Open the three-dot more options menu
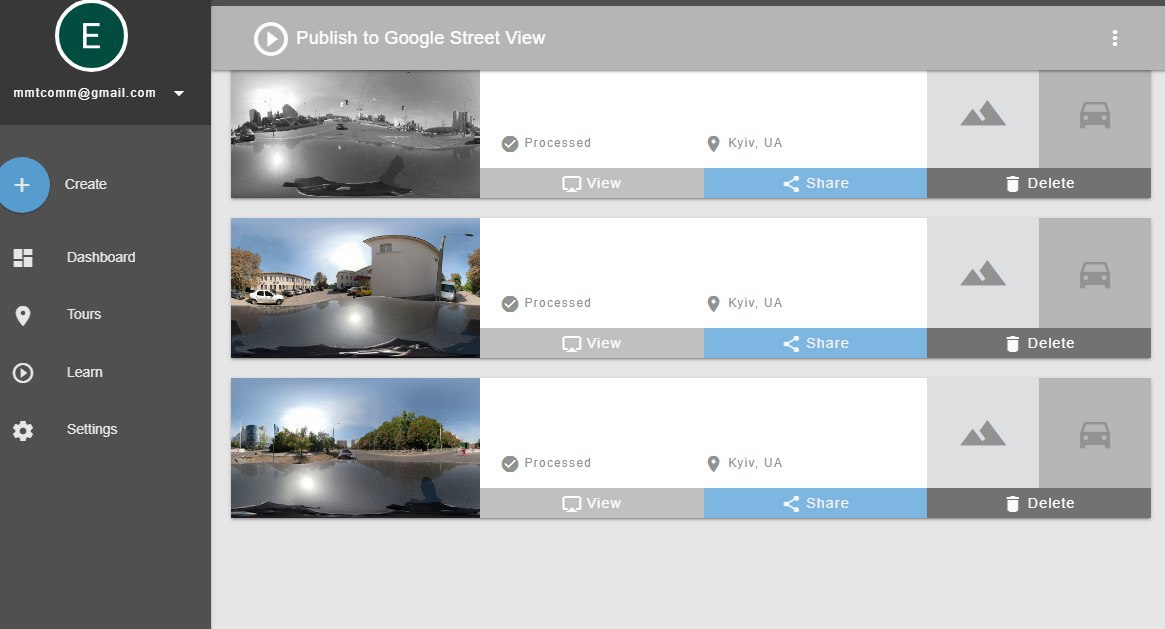Viewport: 1165px width, 629px height. click(x=1114, y=39)
